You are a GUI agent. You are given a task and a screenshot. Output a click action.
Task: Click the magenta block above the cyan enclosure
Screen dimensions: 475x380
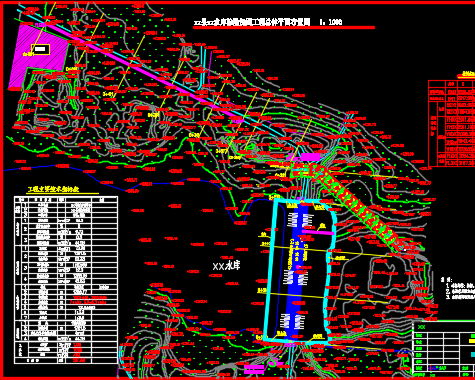[310, 156]
